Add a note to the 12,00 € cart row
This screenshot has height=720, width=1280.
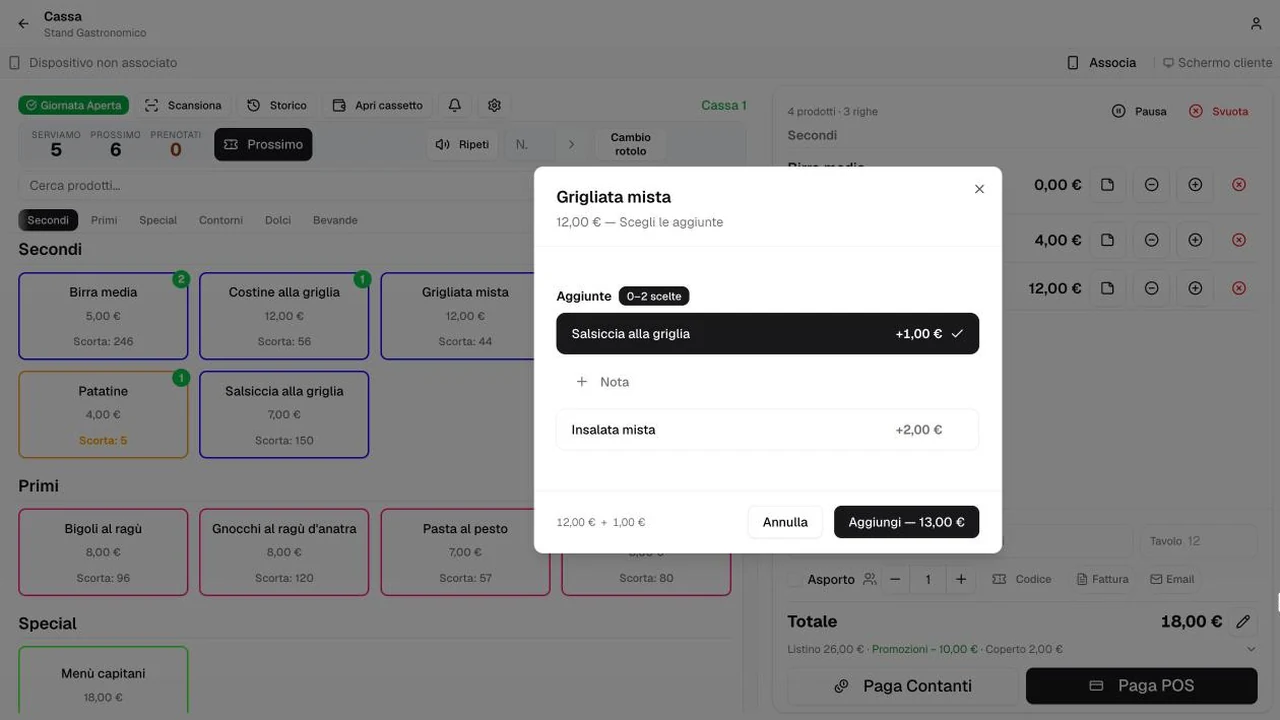pyautogui.click(x=1107, y=288)
